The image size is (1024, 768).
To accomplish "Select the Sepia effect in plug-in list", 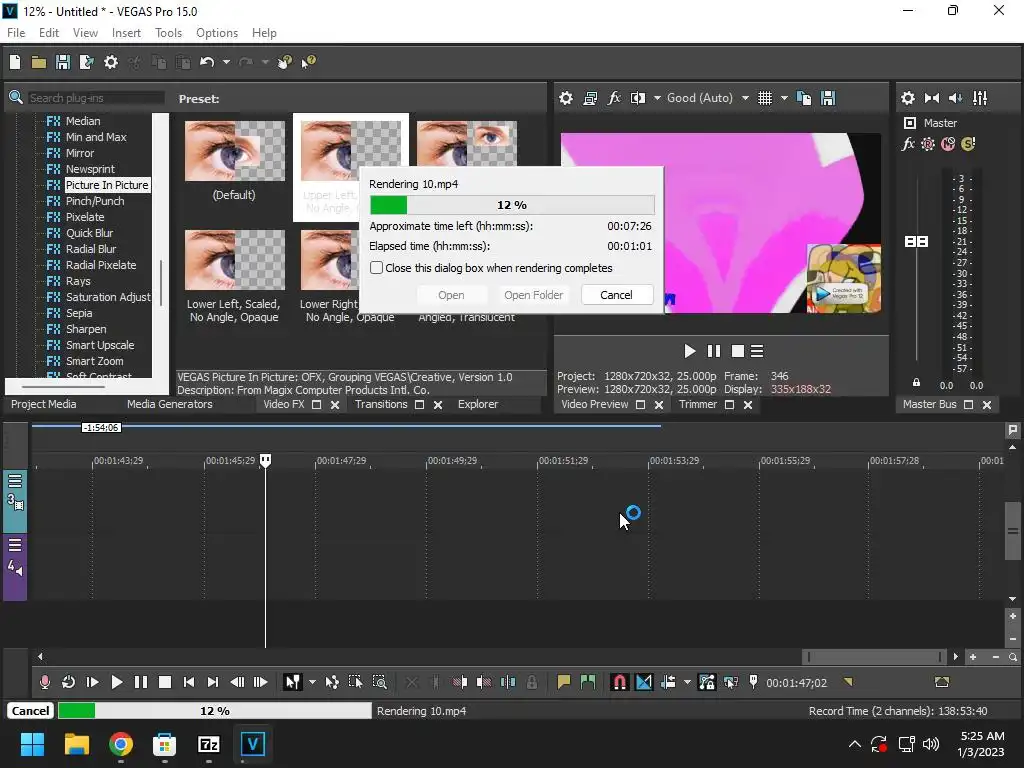I will (78, 313).
